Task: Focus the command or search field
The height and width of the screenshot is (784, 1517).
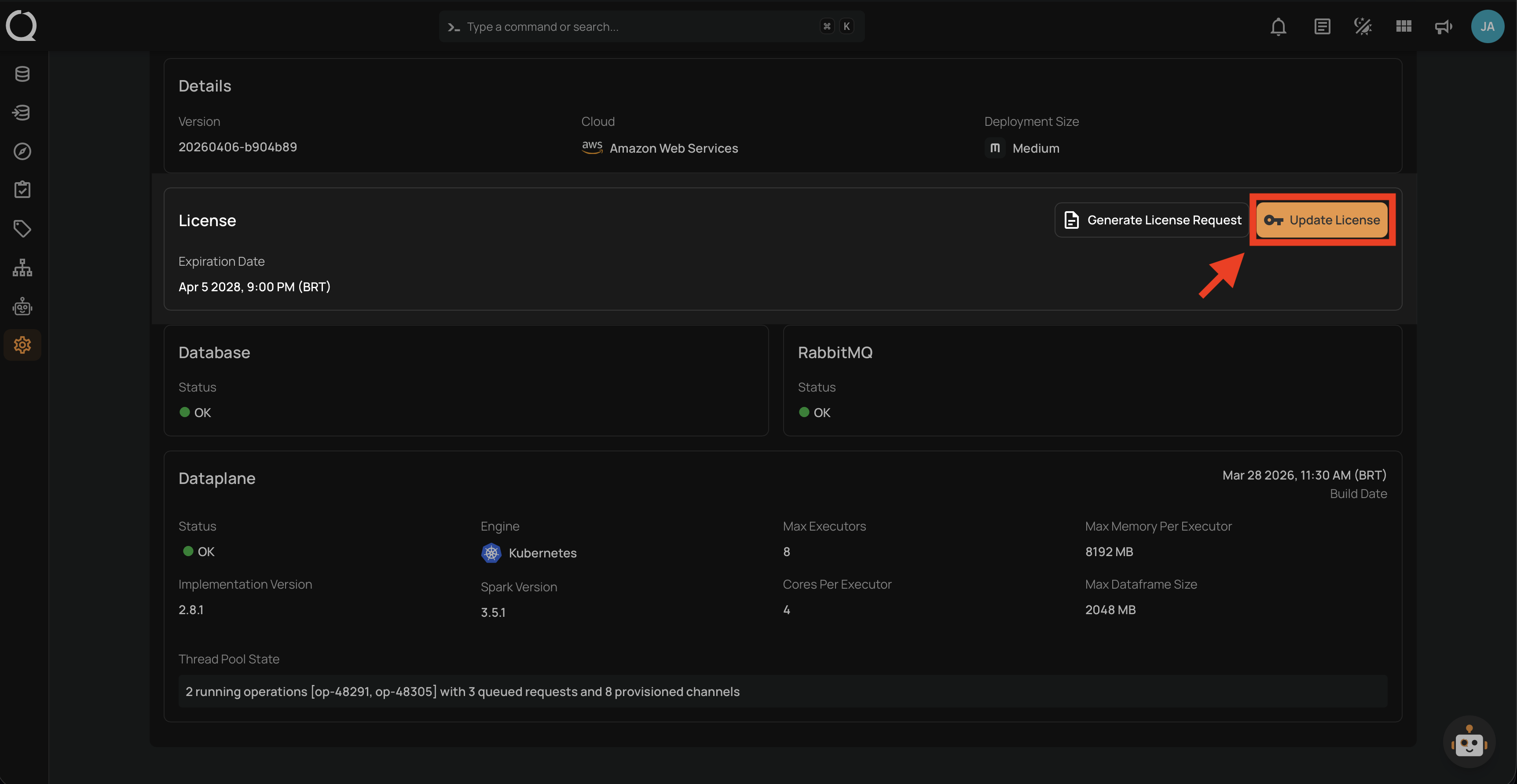Action: point(652,26)
